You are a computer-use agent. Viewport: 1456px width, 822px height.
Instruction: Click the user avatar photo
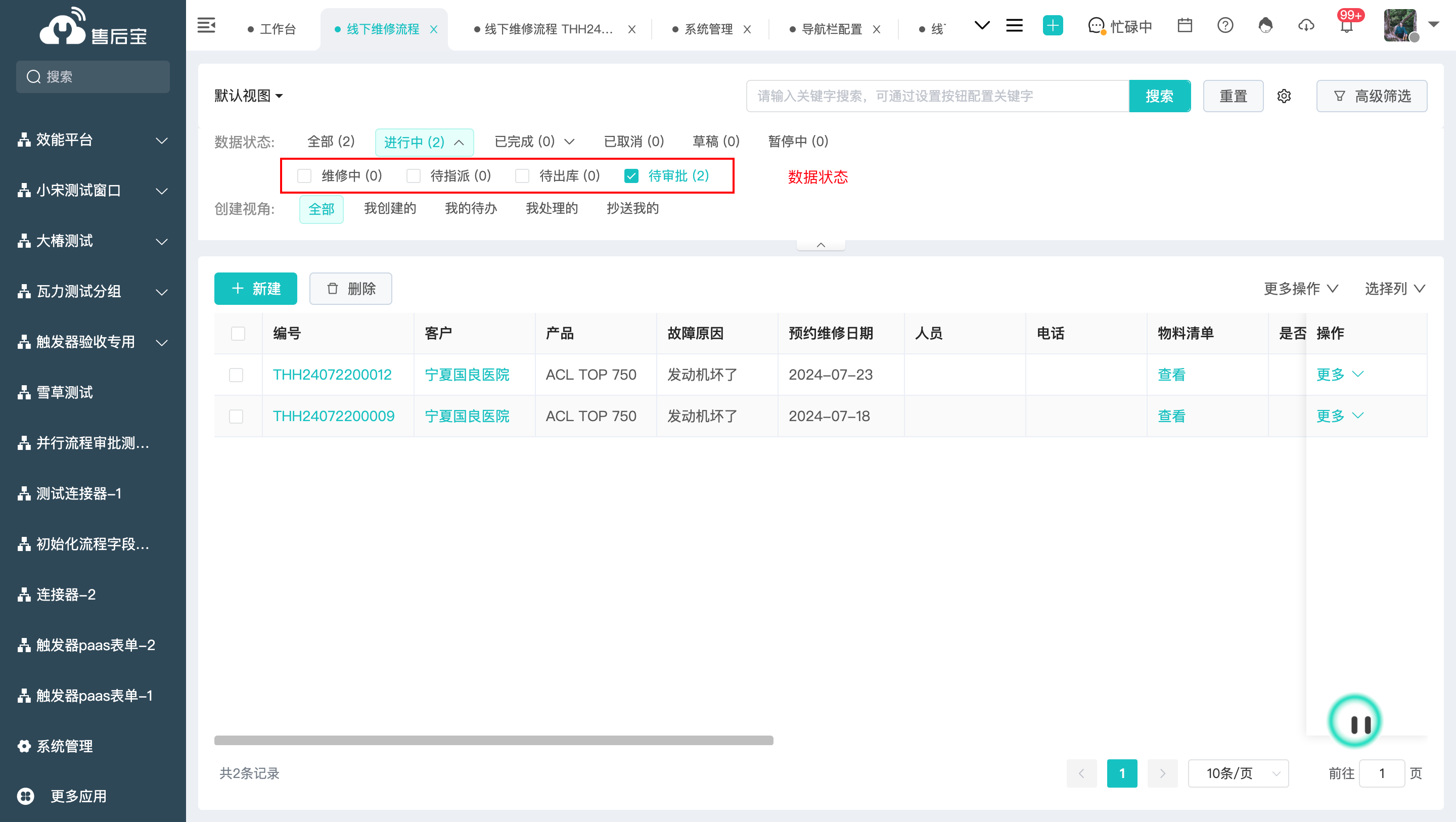1400,25
